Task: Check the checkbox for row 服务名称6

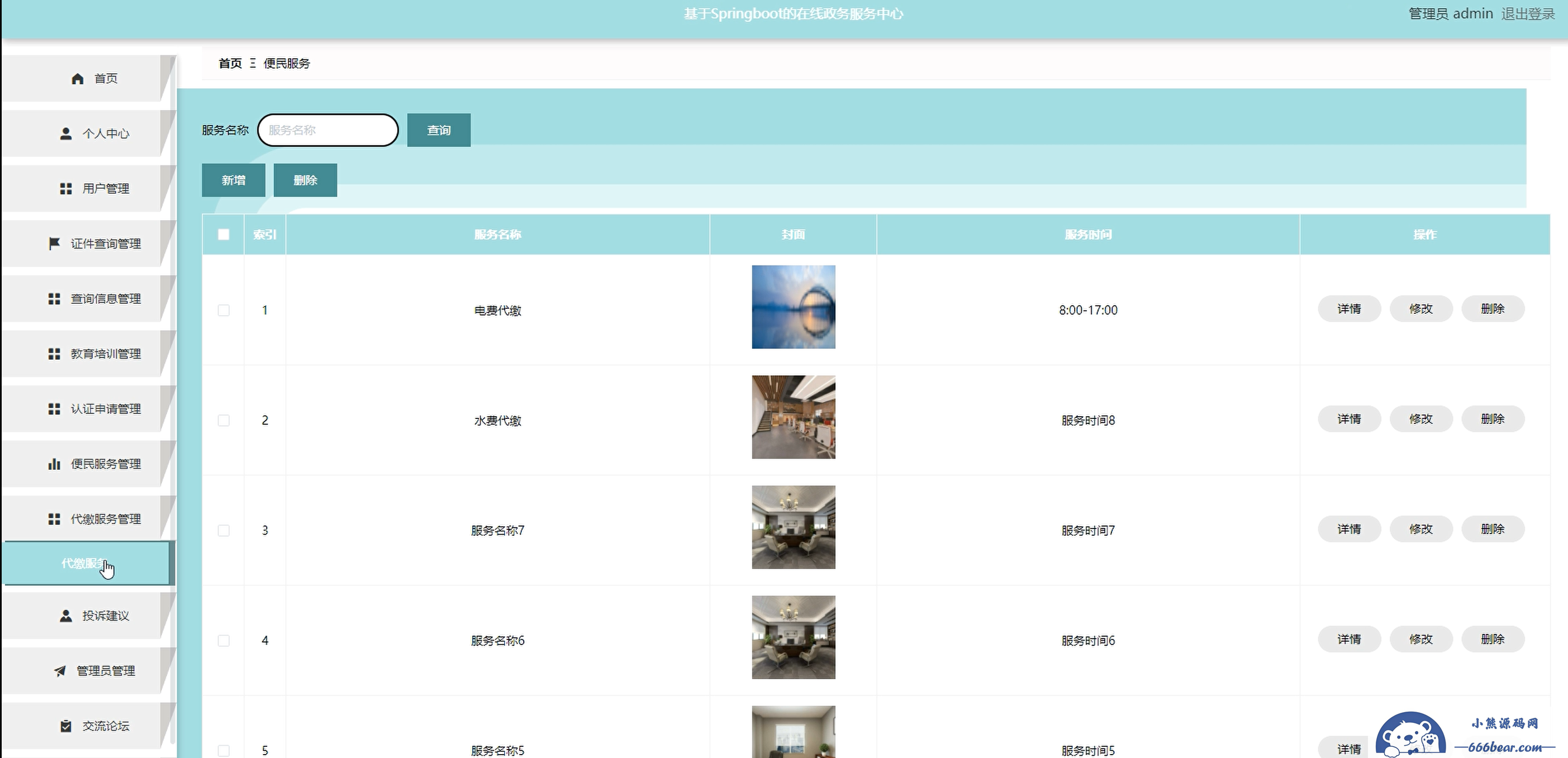Action: point(224,641)
